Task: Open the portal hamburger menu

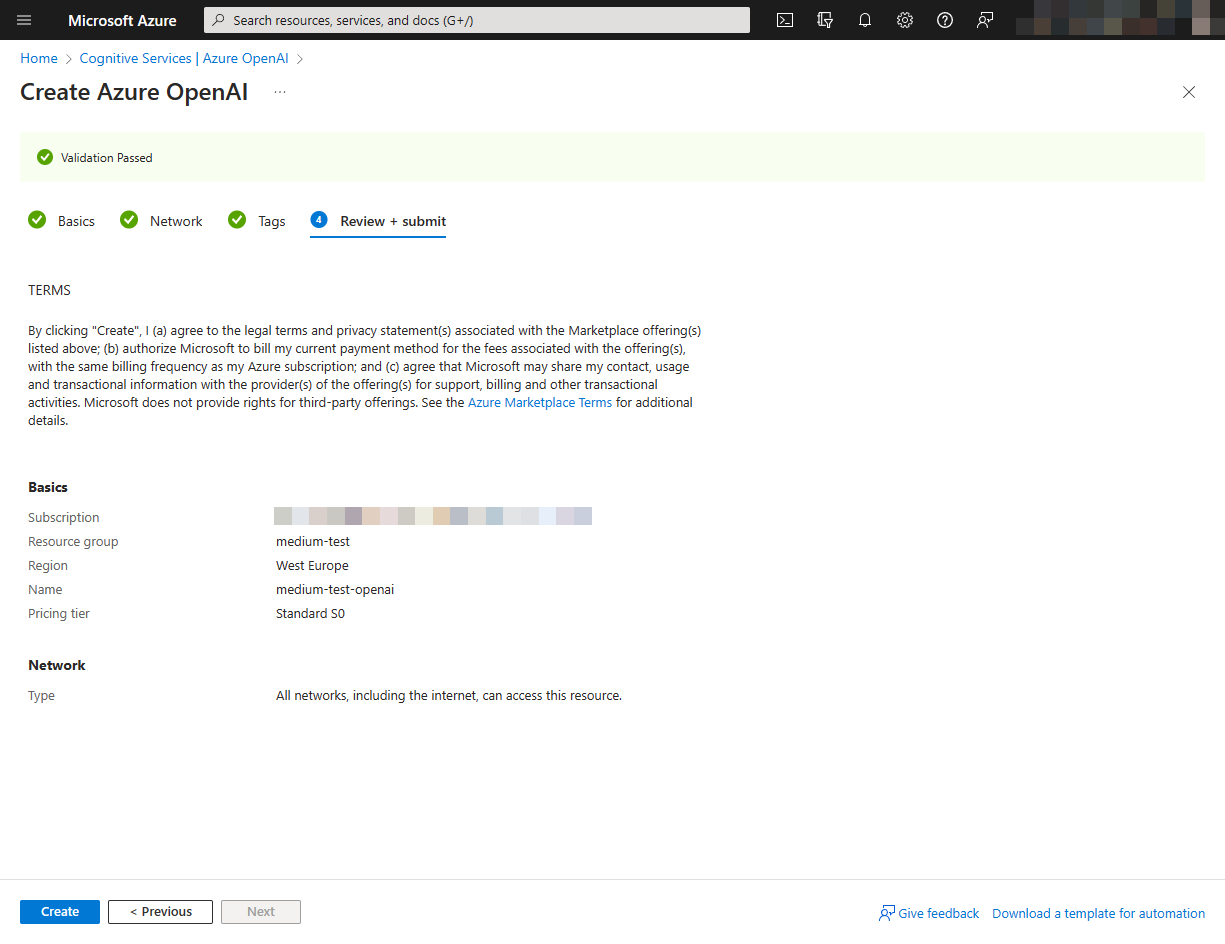Action: [25, 20]
